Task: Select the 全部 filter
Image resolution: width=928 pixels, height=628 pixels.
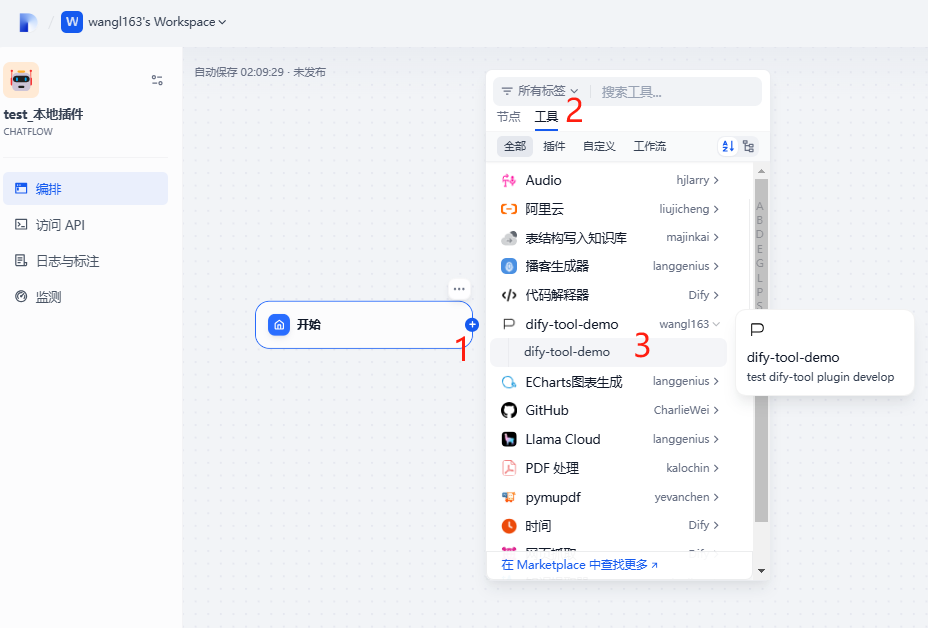Action: click(x=515, y=146)
